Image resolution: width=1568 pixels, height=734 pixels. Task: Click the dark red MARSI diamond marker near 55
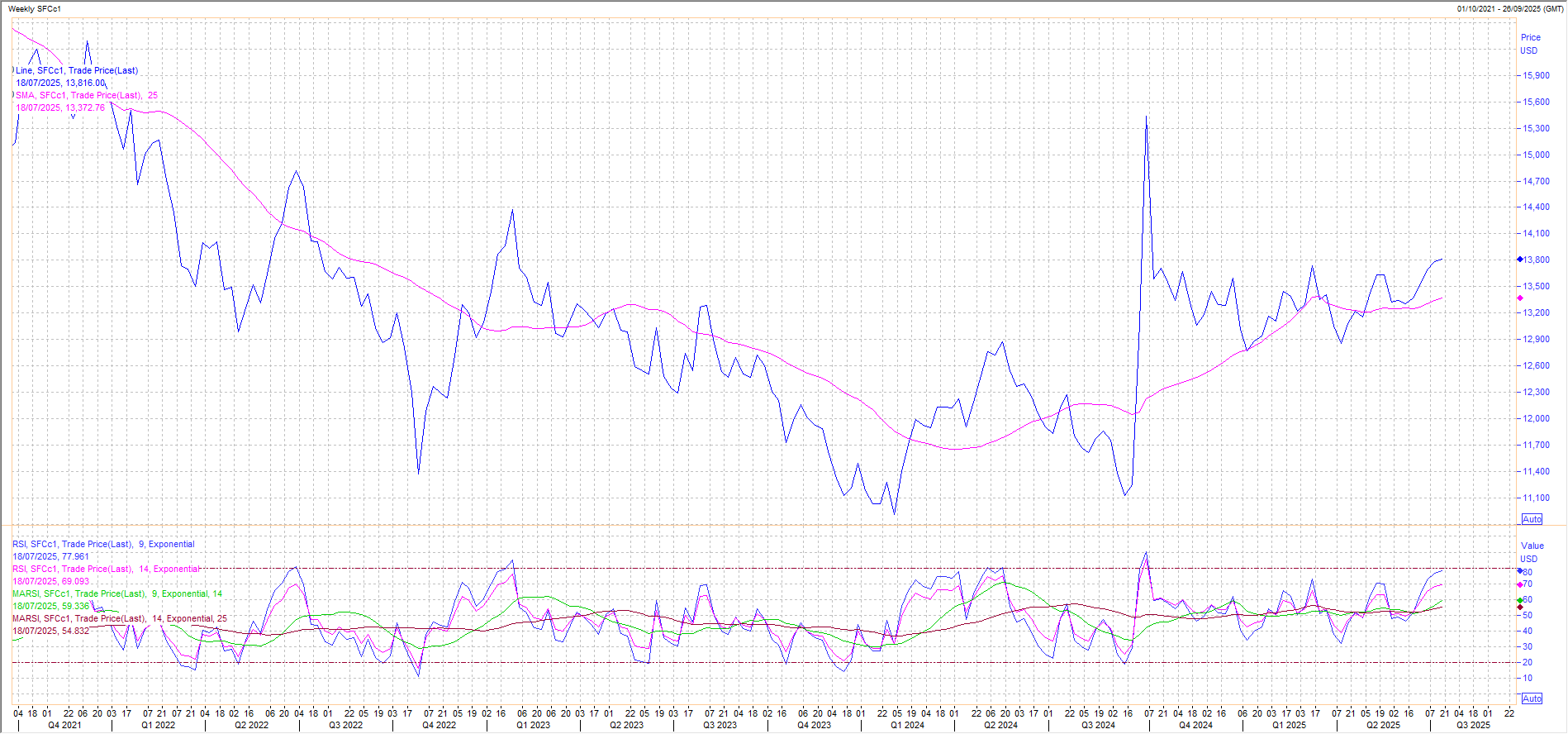tap(1520, 608)
